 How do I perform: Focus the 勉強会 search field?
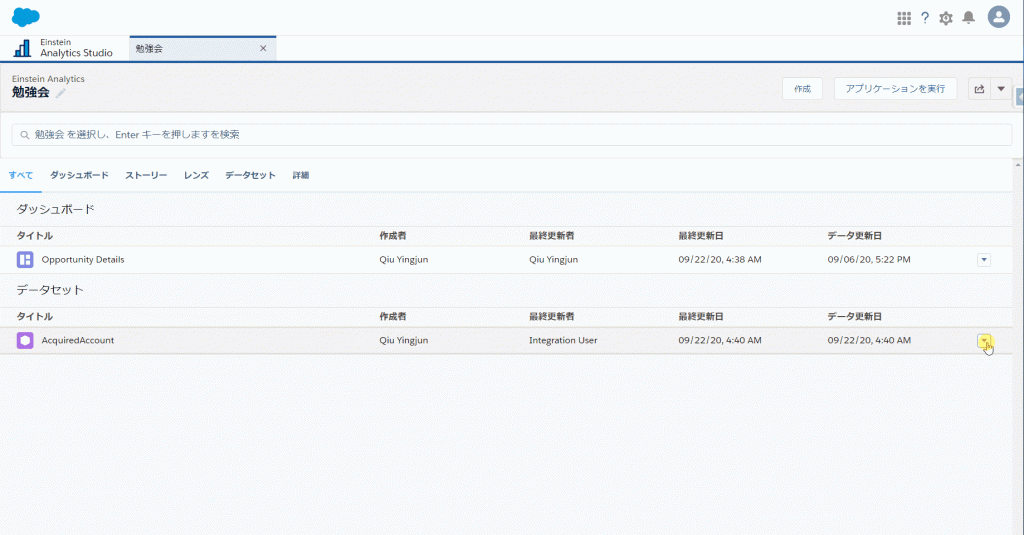coord(512,134)
